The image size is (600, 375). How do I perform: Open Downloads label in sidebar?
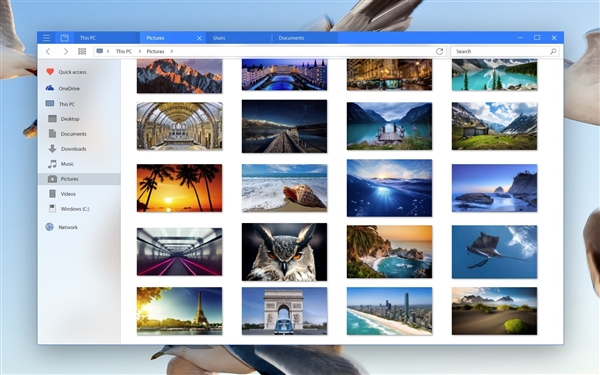73,149
